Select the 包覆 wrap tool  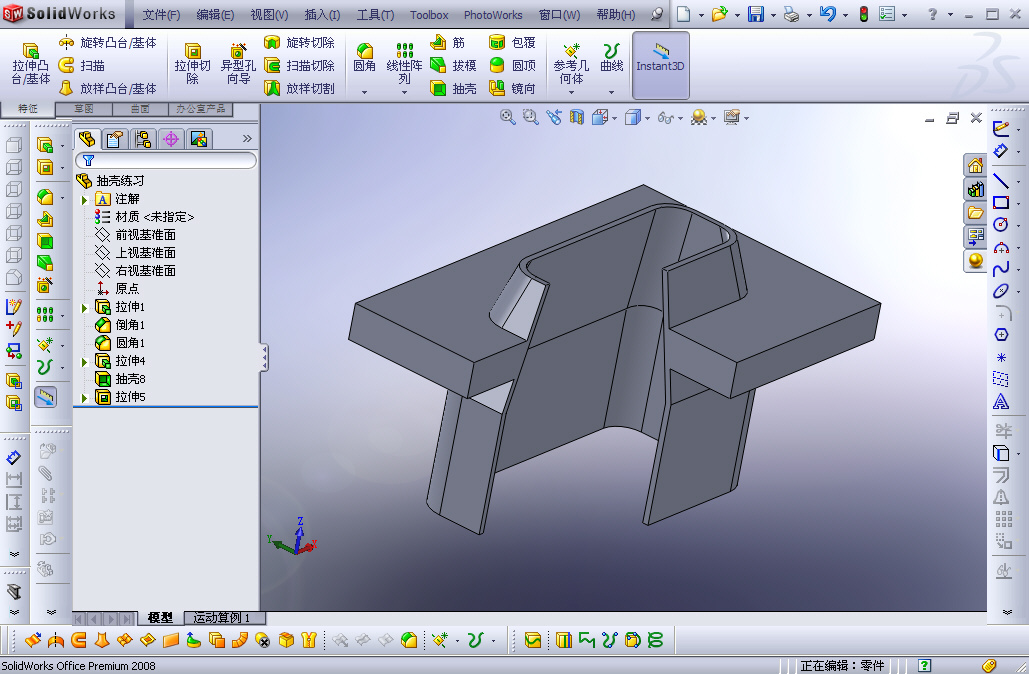512,43
